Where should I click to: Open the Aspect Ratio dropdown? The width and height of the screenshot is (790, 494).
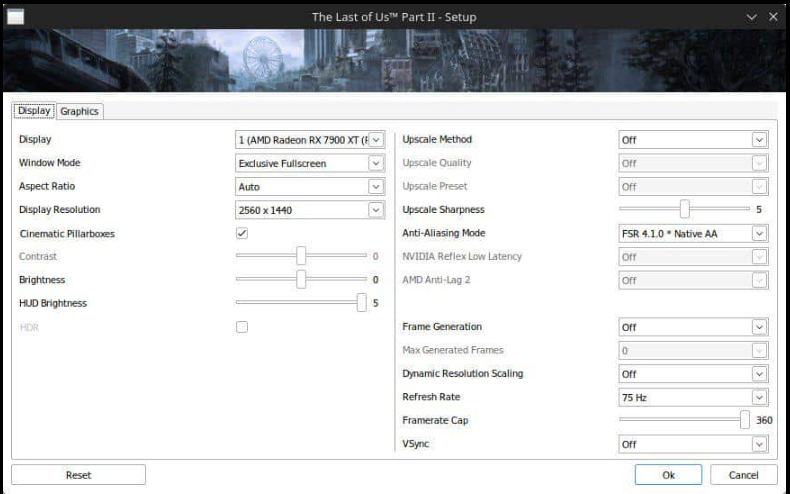pyautogui.click(x=310, y=187)
